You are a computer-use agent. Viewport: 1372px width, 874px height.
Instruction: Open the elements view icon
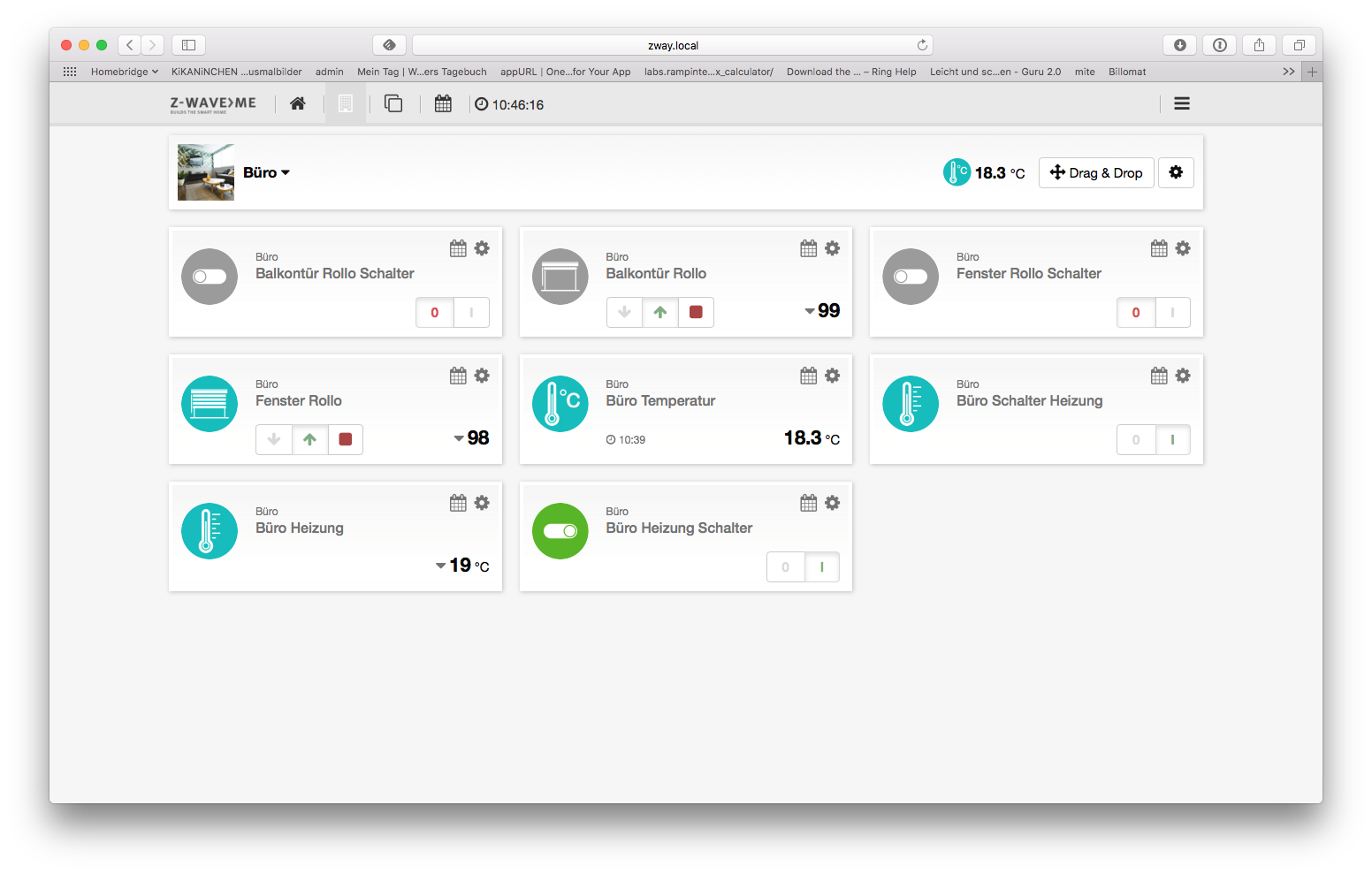click(393, 104)
